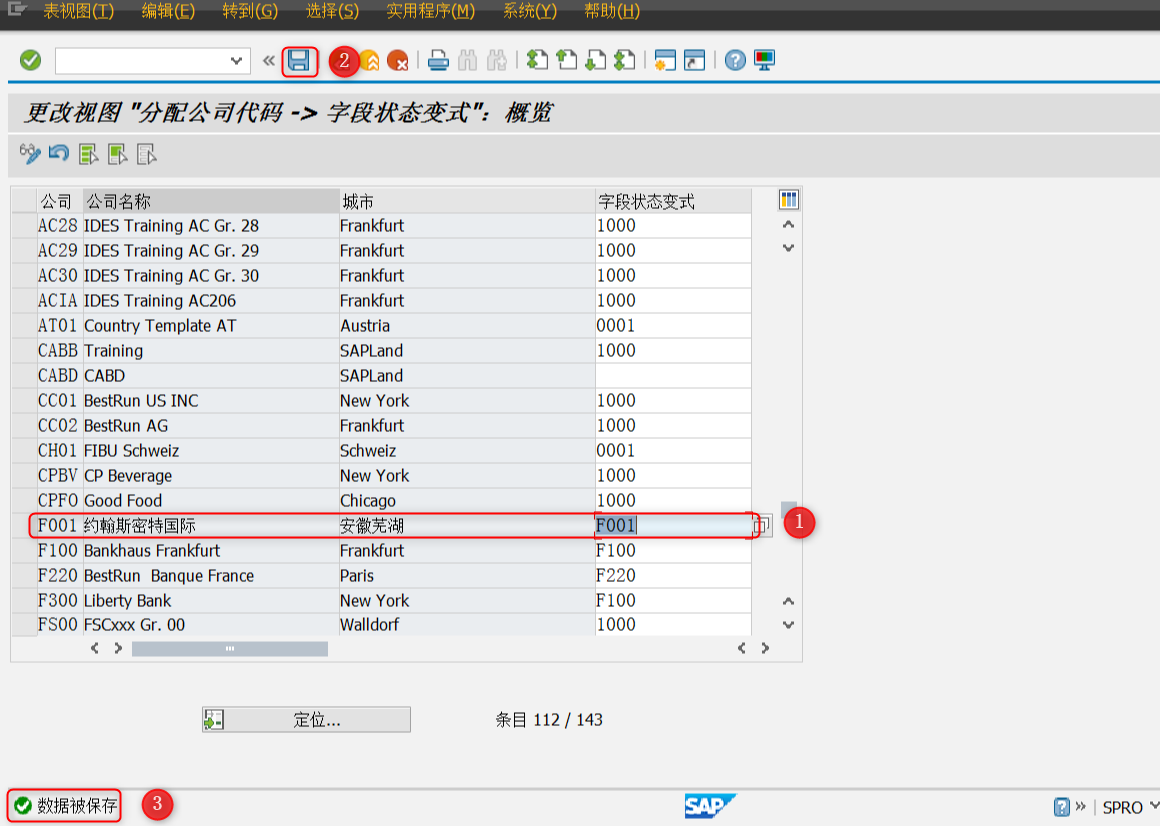Viewport: 1160px width, 826px height.
Task: Open the 转到(G) menu
Action: pos(250,11)
